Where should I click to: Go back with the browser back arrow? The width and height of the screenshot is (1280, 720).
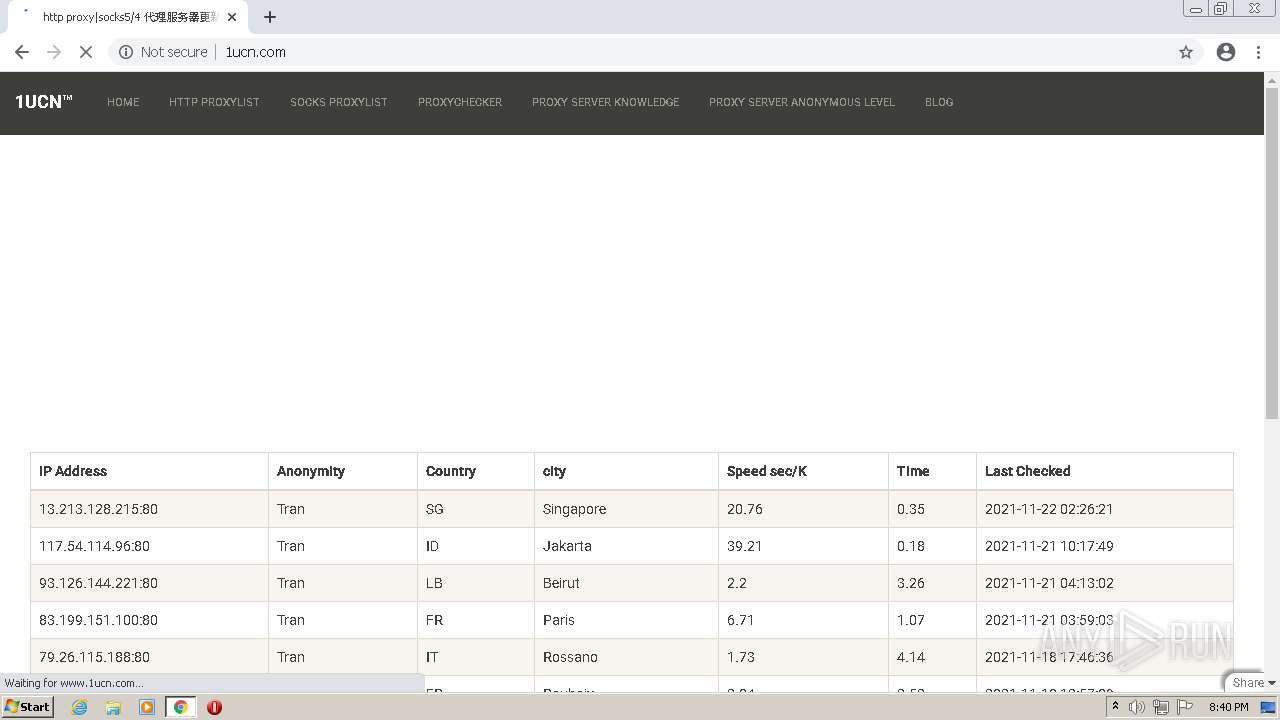tap(22, 52)
